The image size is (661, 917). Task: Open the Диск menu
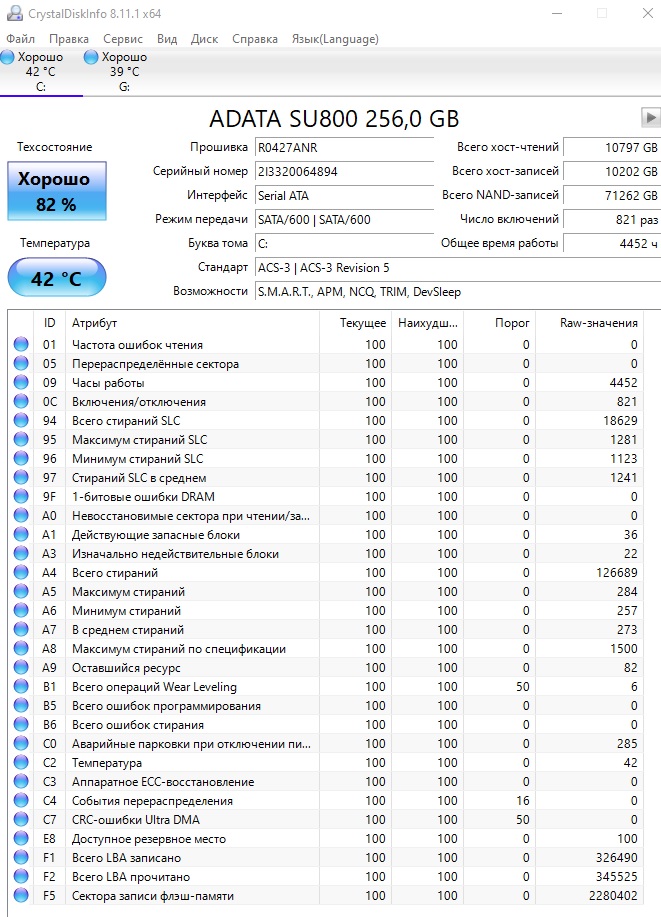coord(204,39)
